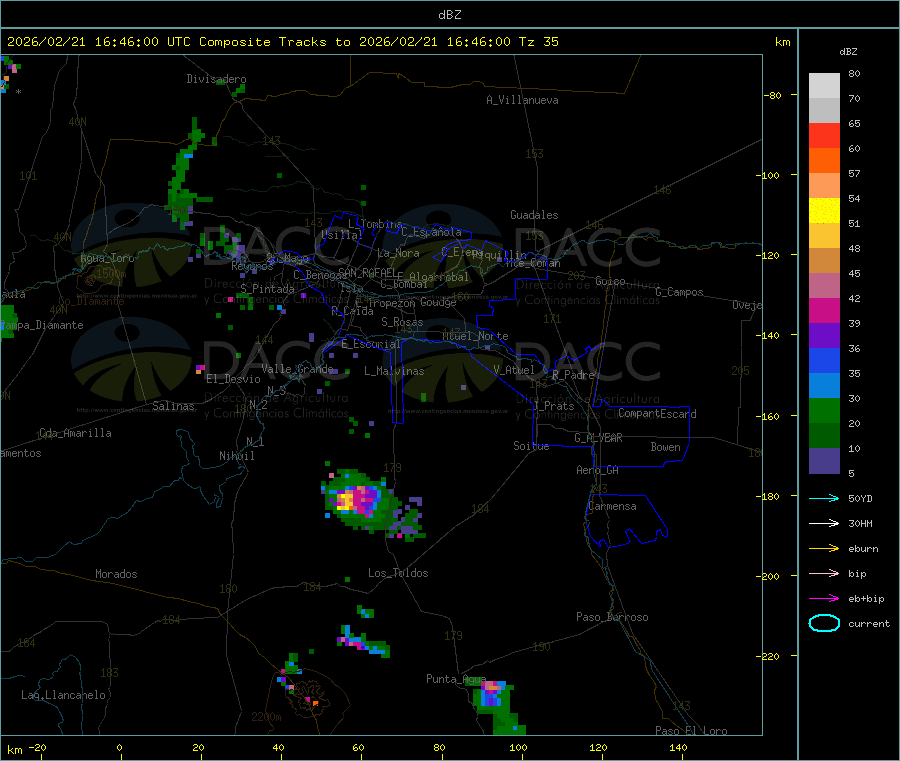Click the cyan 50YD arrow legend icon
This screenshot has width=900, height=761.
[824, 498]
